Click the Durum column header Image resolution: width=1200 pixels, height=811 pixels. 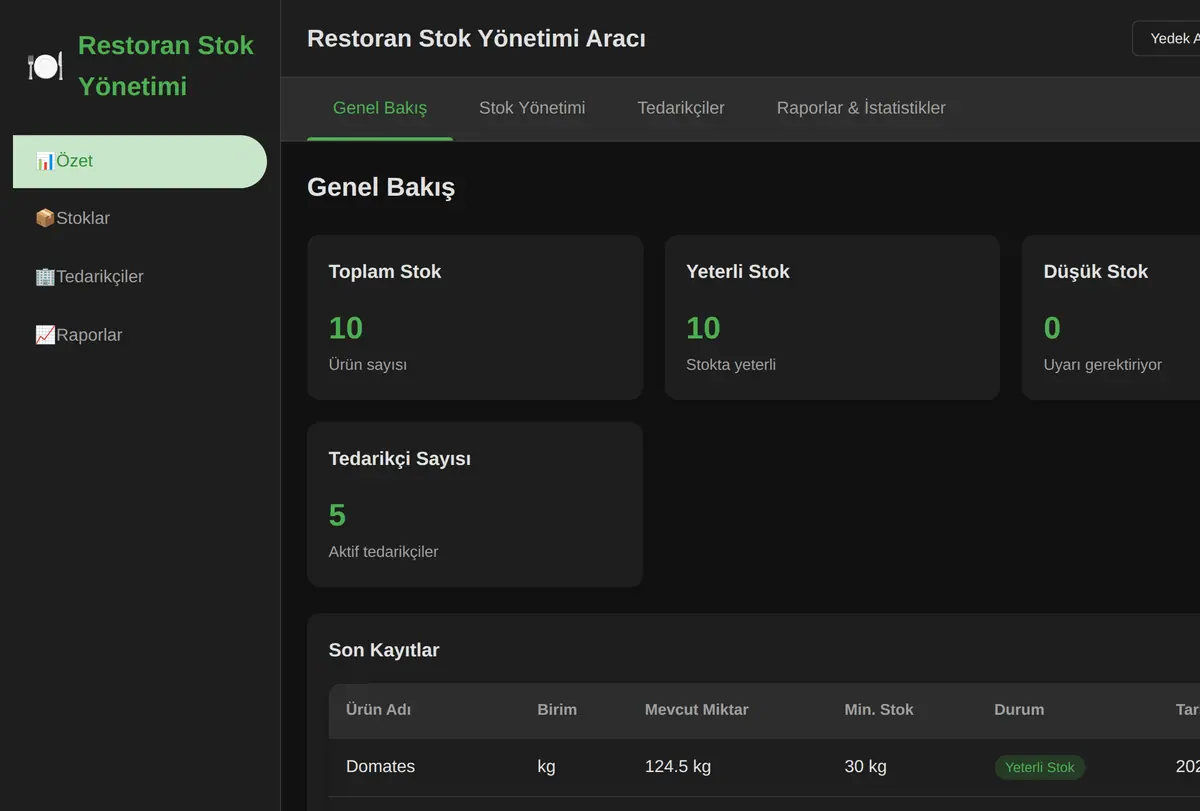tap(1019, 710)
